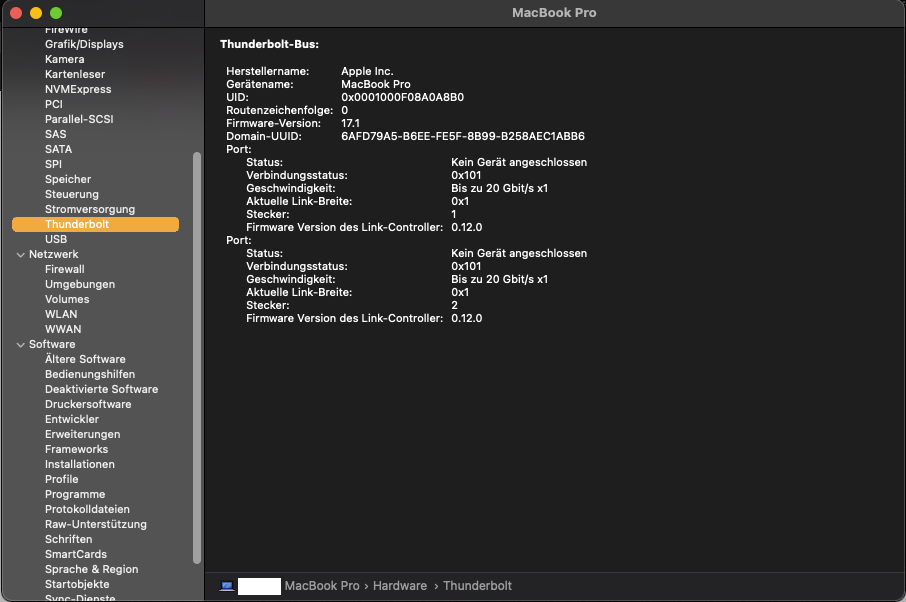Collapse the Netzwerk section
The width and height of the screenshot is (906, 602).
(21, 255)
